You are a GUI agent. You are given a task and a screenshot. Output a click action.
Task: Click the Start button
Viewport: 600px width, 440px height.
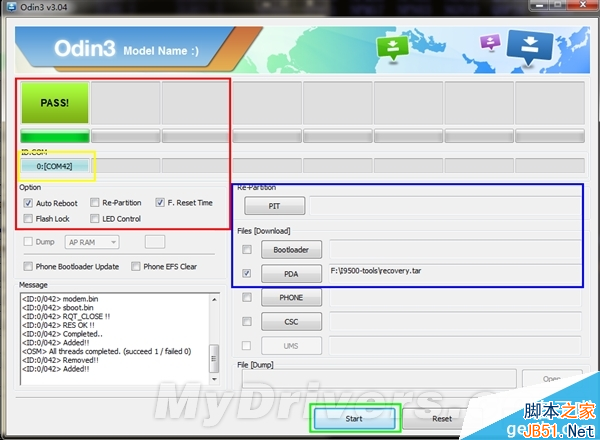tap(354, 418)
